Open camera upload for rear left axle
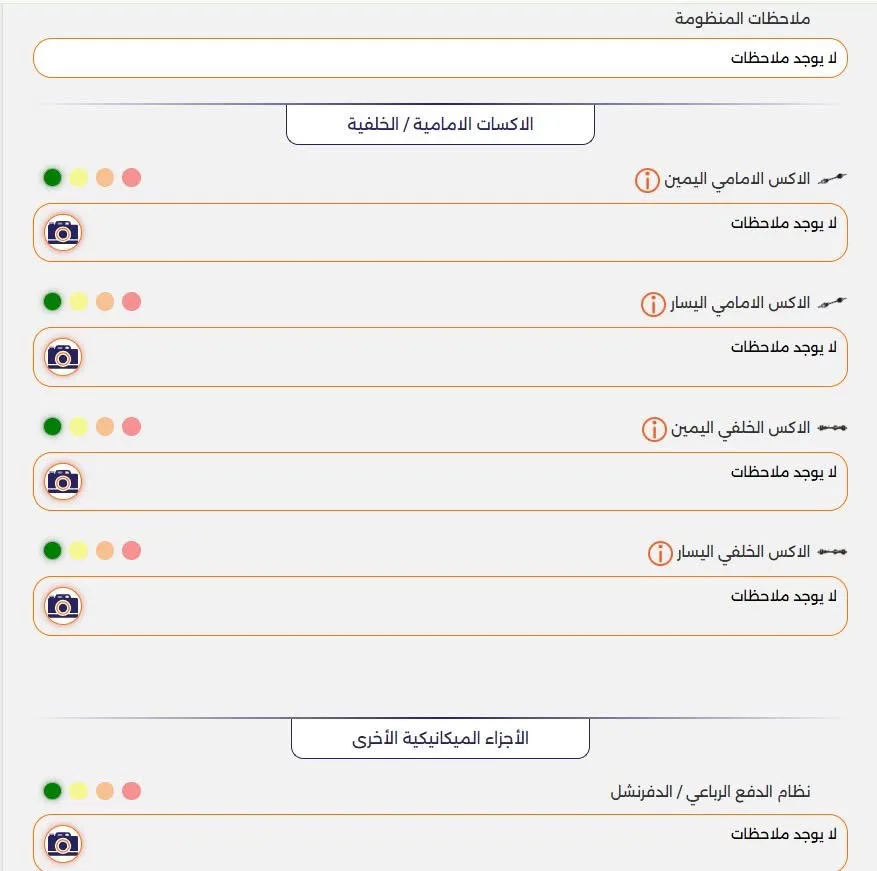This screenshot has width=877, height=871. [63, 606]
